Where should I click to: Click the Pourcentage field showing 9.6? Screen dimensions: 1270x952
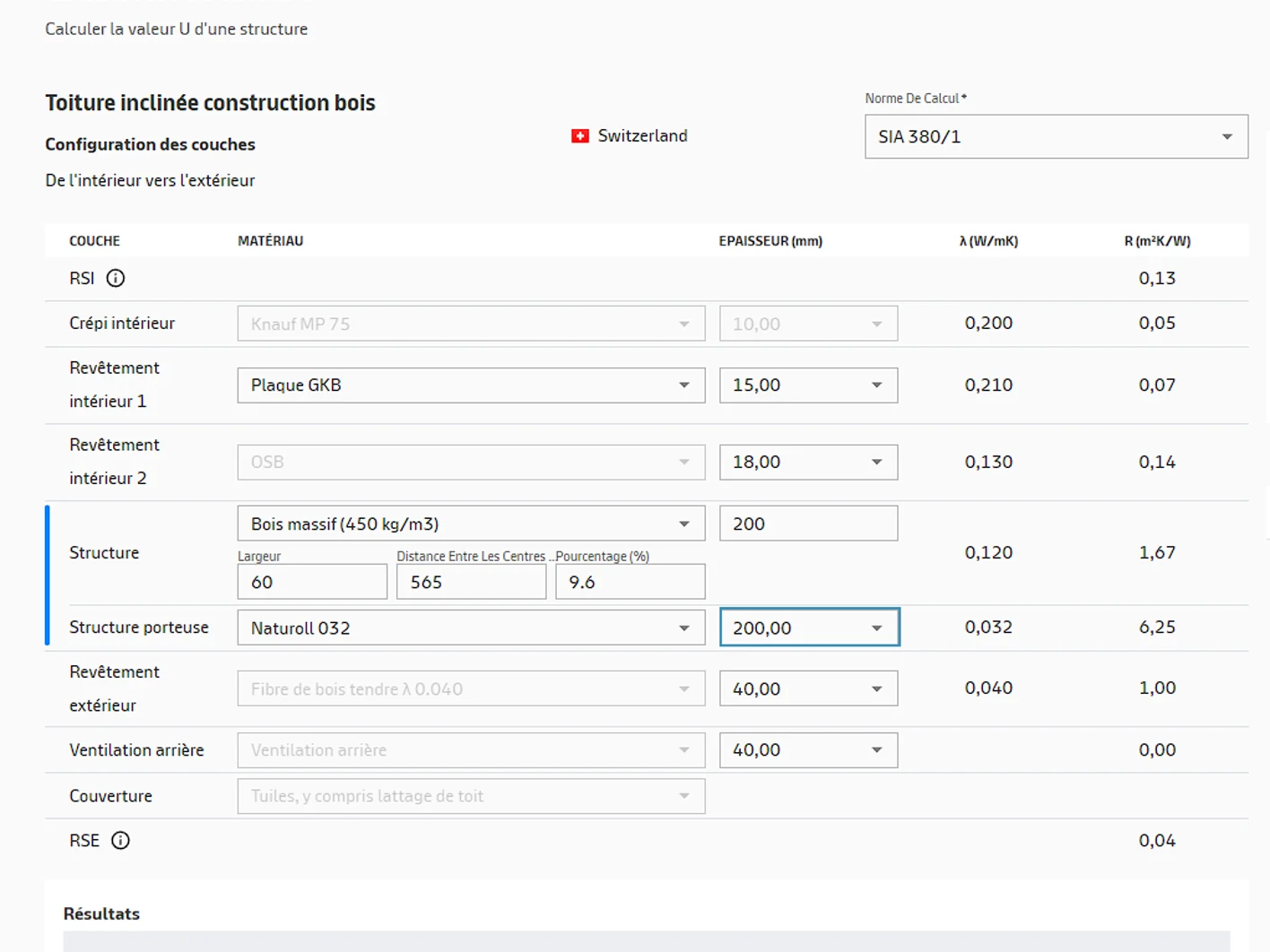click(630, 582)
